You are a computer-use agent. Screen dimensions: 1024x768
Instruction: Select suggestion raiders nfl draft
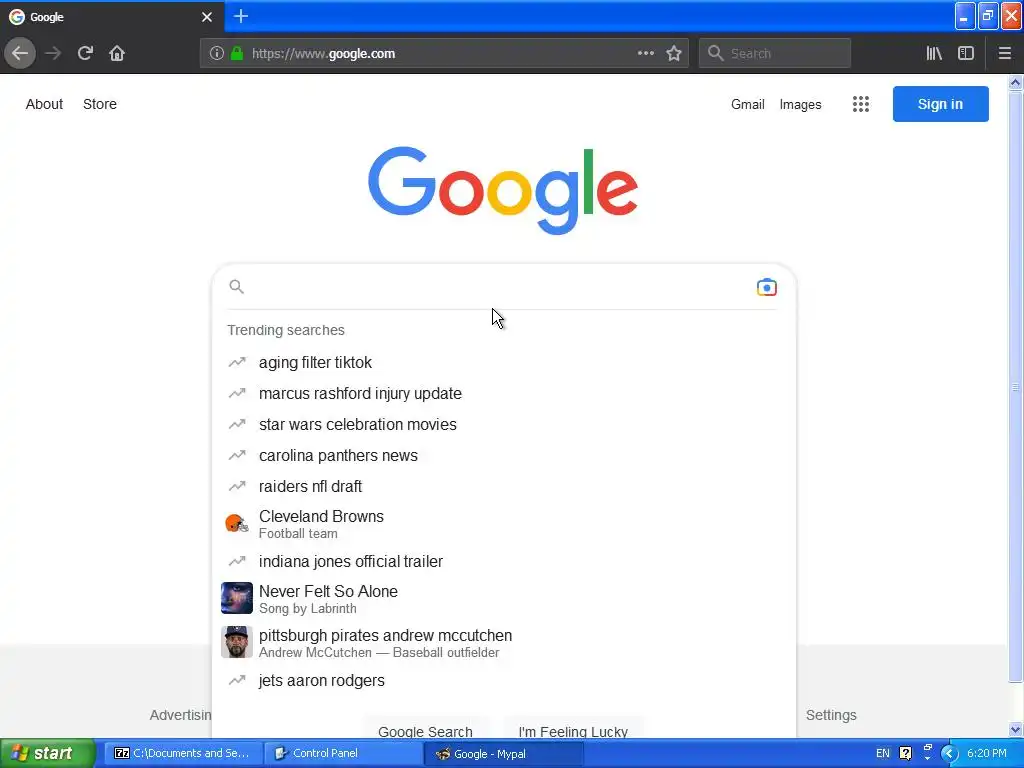[x=504, y=487]
